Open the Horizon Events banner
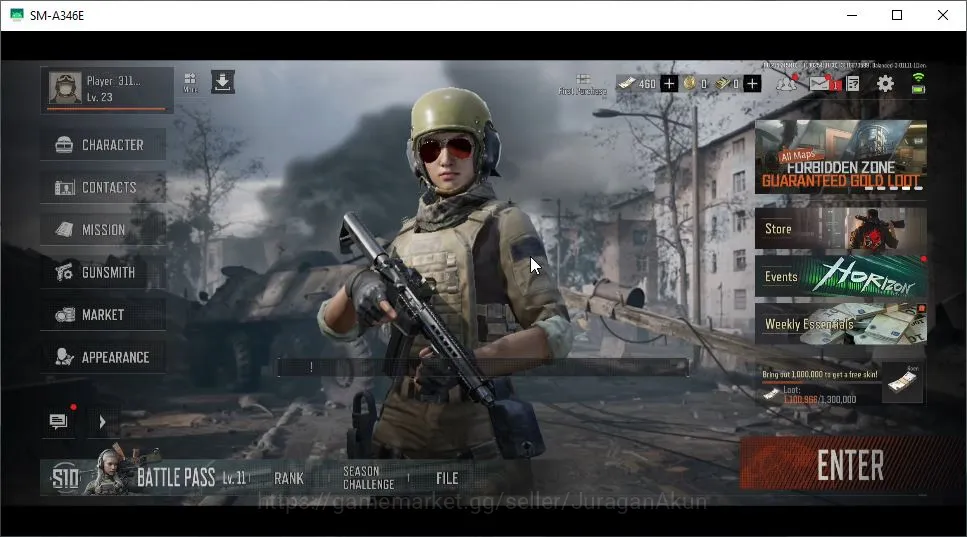 pos(841,276)
